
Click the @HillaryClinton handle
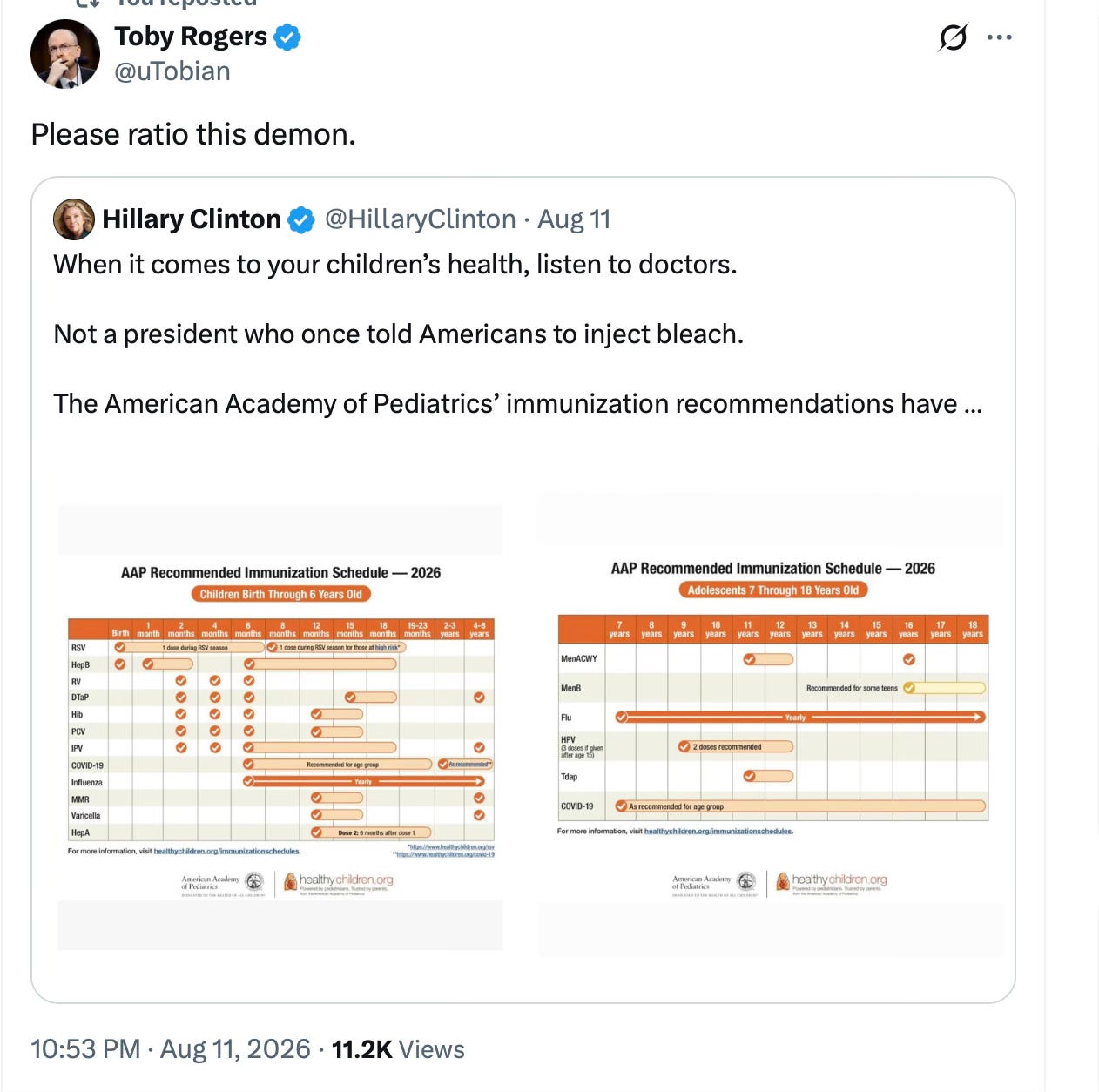click(x=421, y=219)
